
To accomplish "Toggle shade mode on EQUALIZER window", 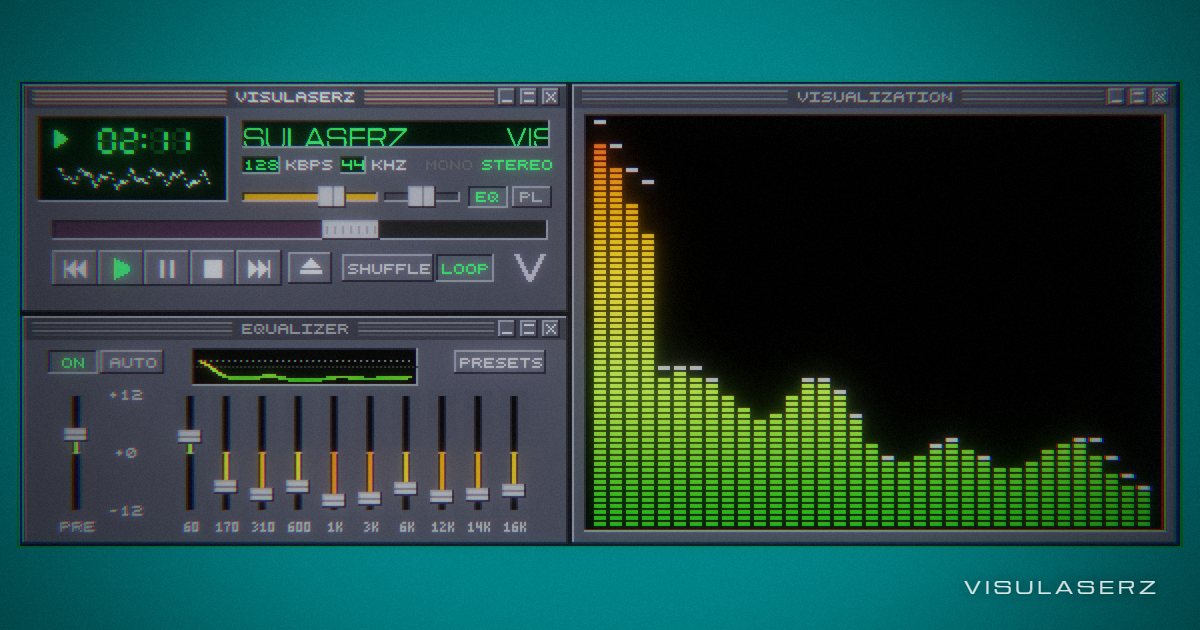I will pos(528,327).
